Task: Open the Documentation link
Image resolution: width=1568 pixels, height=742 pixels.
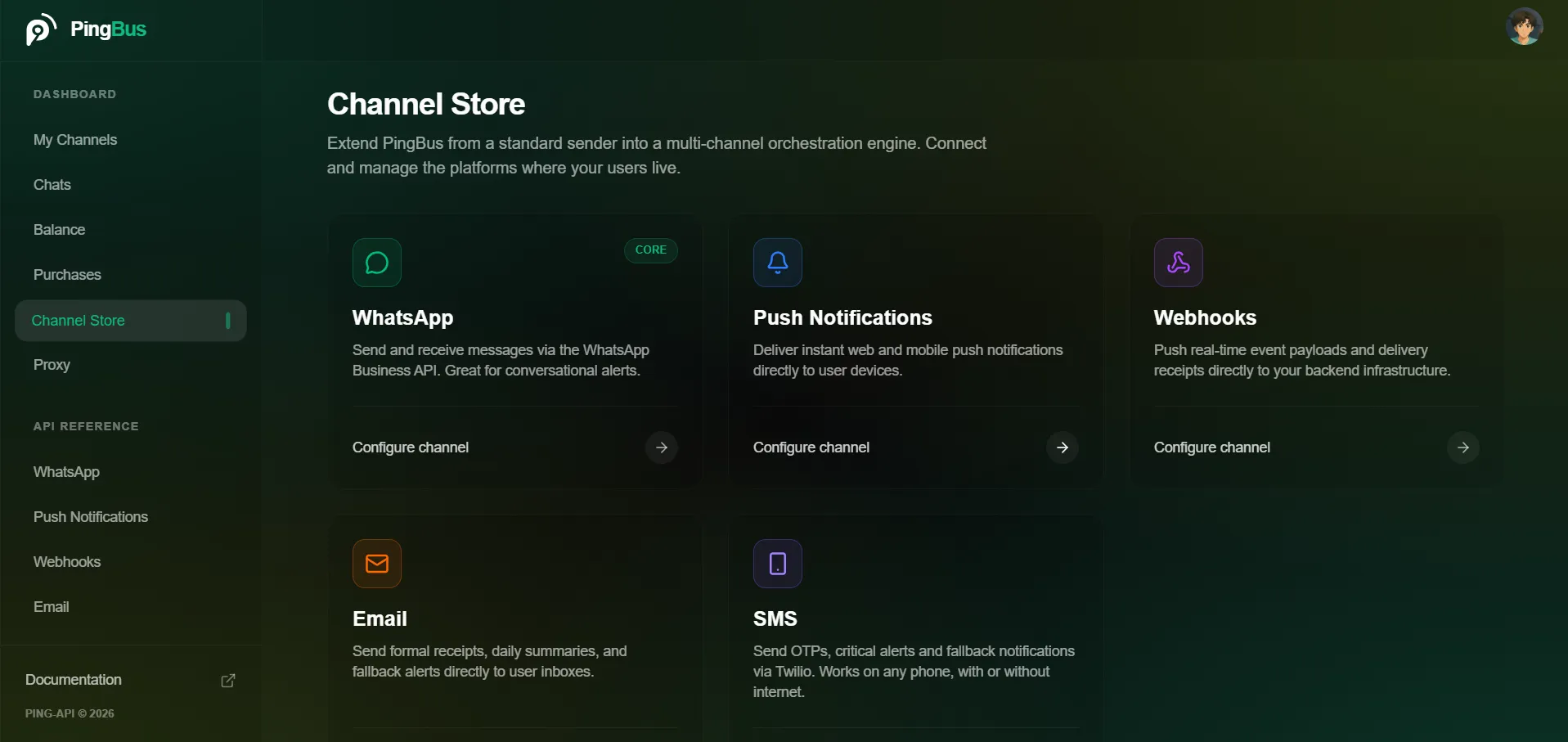Action: (x=74, y=680)
